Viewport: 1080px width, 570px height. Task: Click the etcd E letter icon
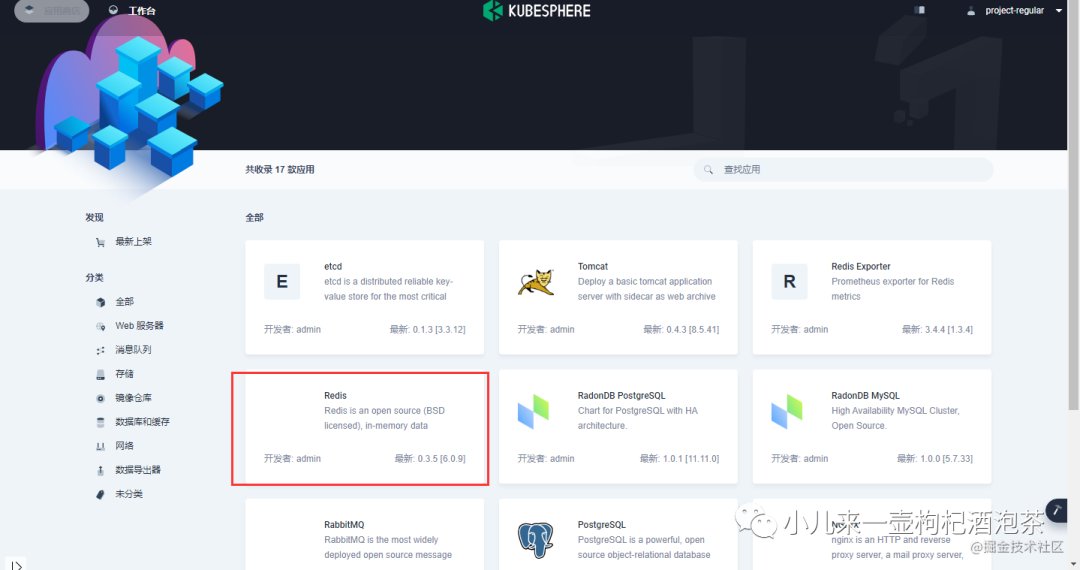282,282
